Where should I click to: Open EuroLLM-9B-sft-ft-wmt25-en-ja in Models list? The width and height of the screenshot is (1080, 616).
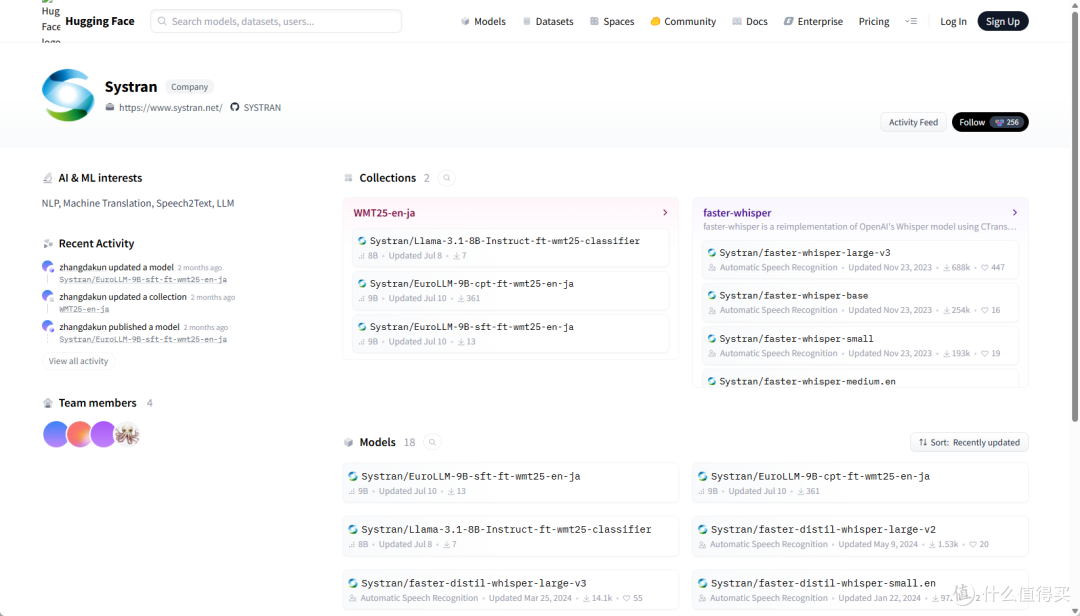[x=510, y=483]
